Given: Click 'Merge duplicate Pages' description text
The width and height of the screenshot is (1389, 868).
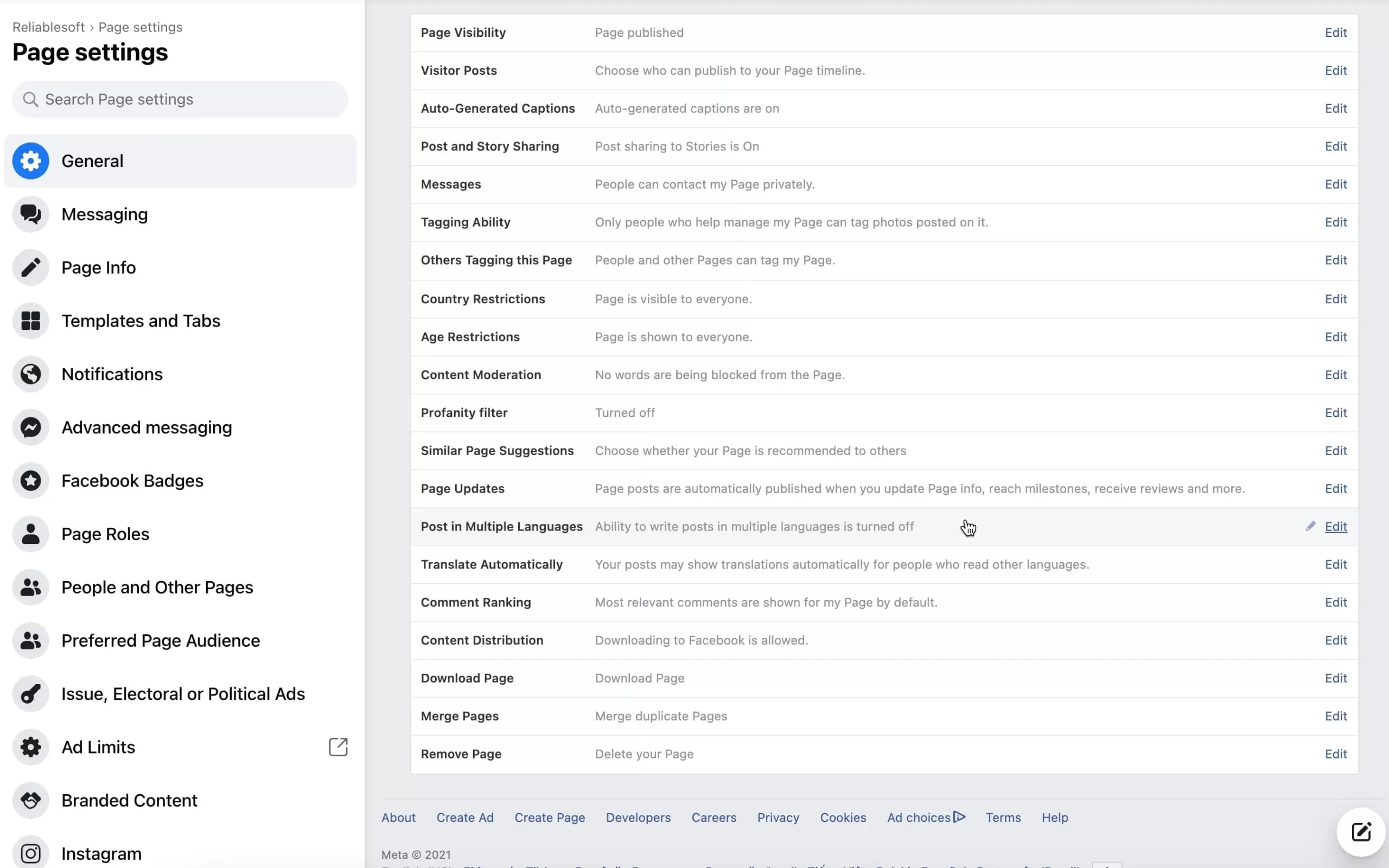Looking at the screenshot, I should 661,716.
